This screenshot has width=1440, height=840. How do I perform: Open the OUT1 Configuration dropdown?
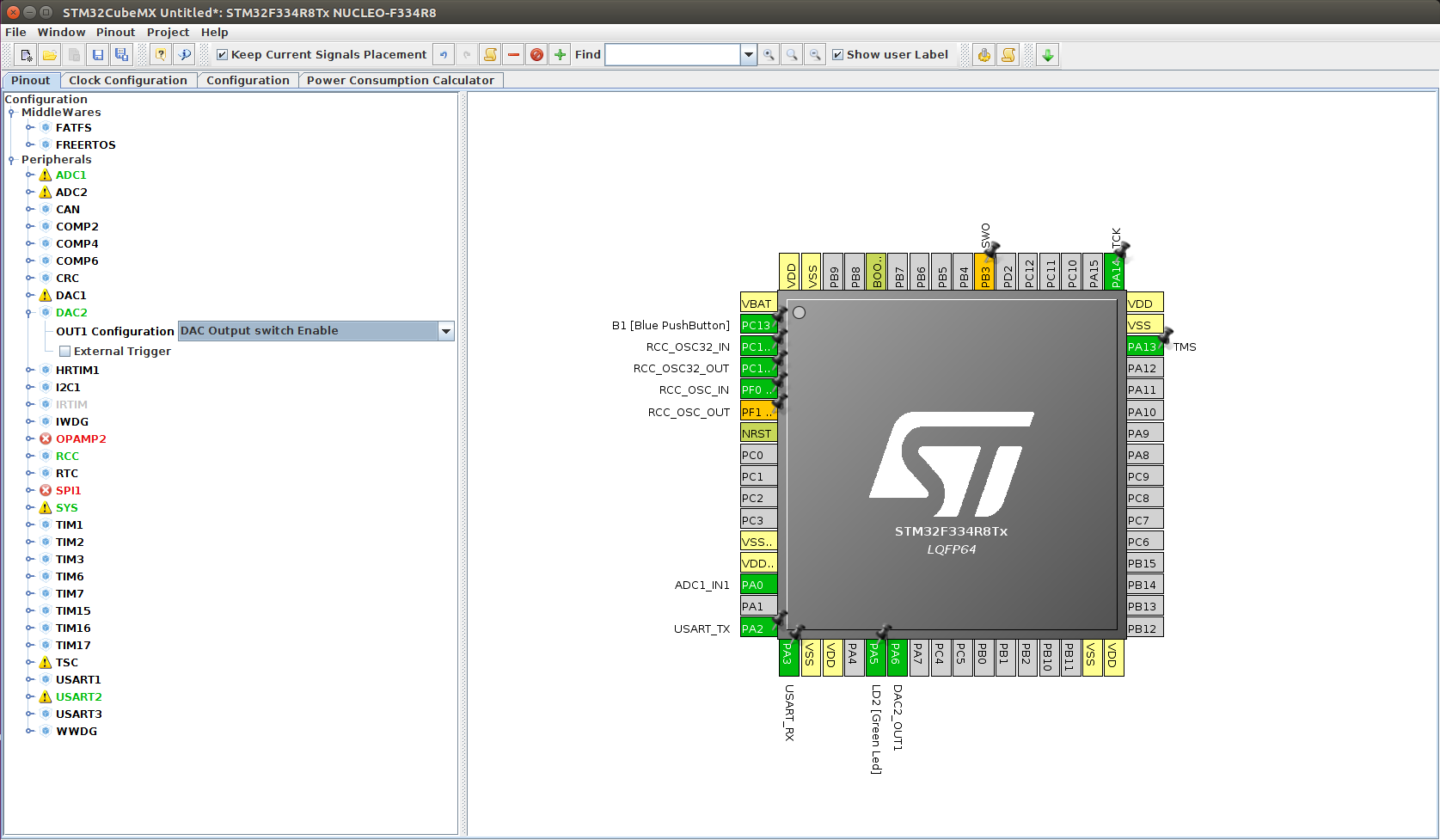pyautogui.click(x=445, y=331)
